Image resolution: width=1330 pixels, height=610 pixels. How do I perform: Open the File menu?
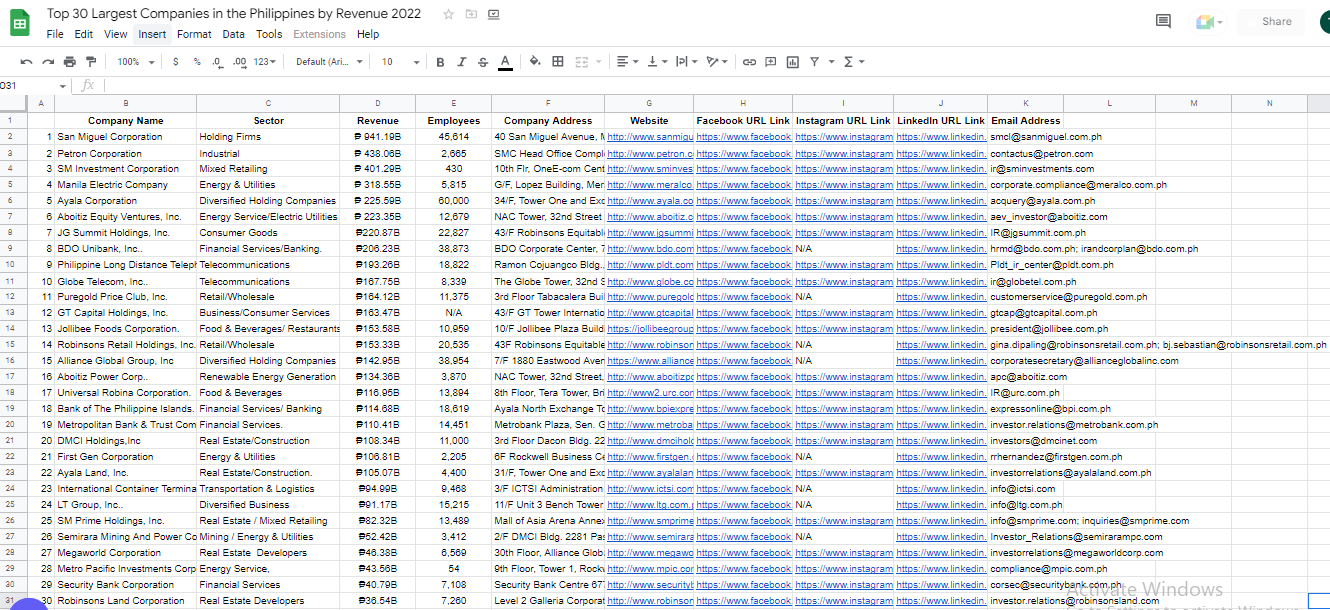(55, 34)
